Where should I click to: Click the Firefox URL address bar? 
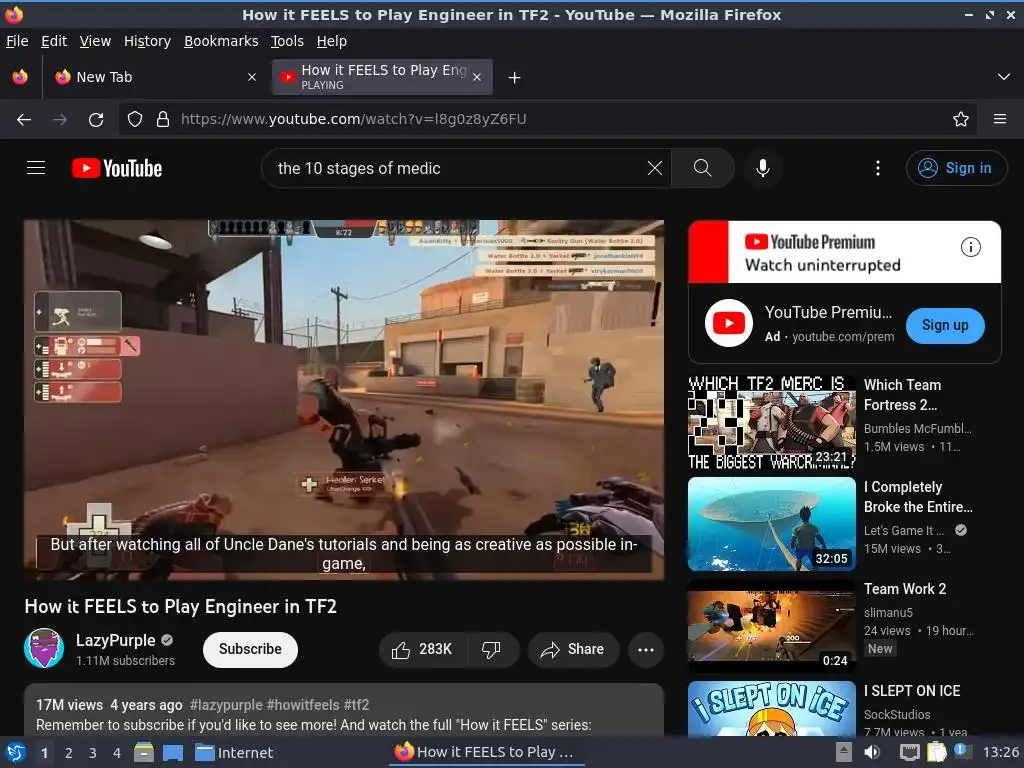(x=549, y=119)
